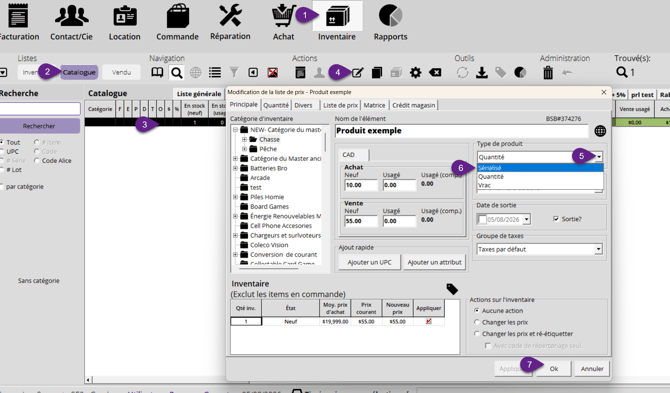
Task: Click the globe icon beside product name
Action: 600,131
